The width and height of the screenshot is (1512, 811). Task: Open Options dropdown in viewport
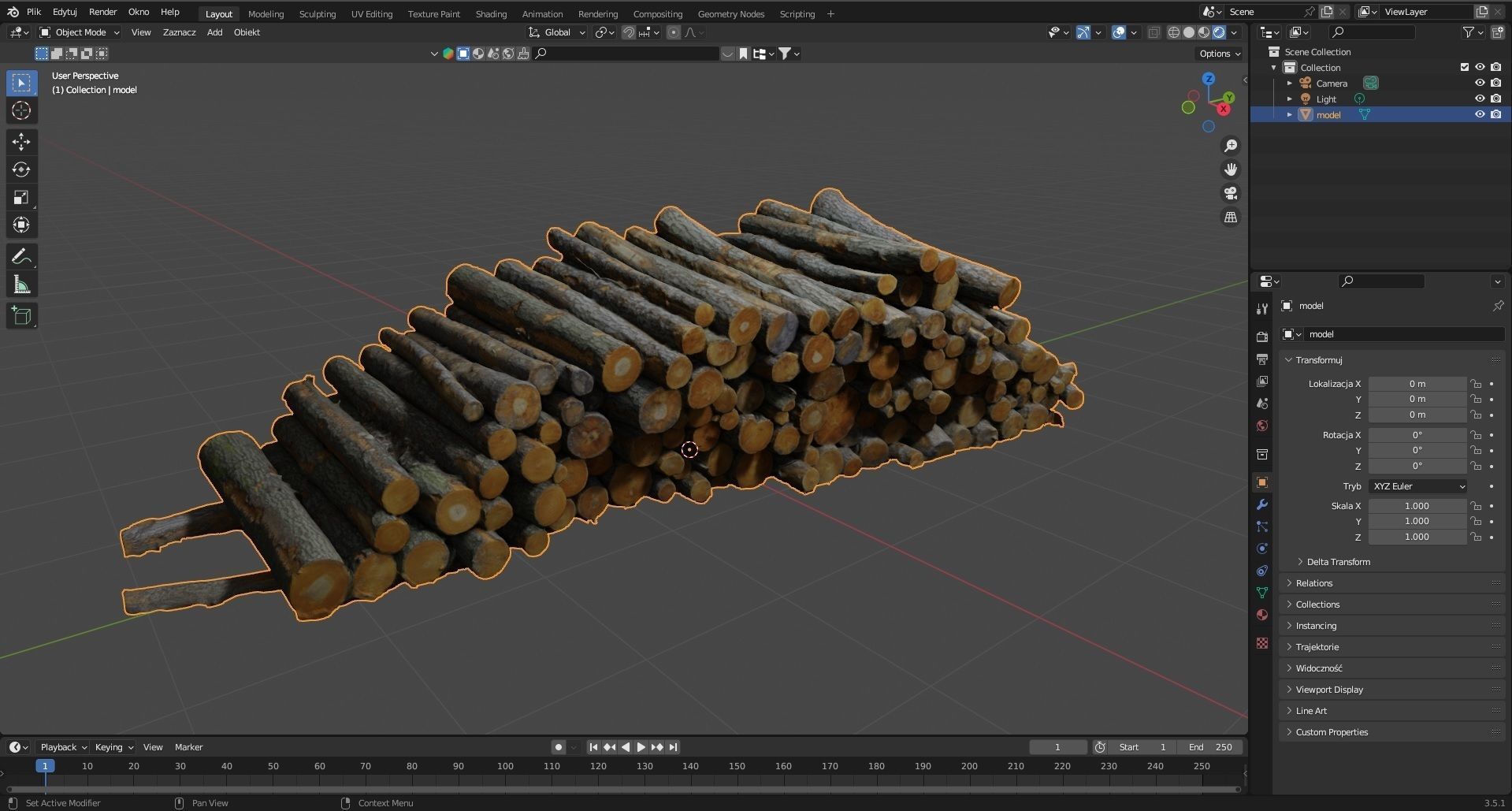click(x=1220, y=54)
